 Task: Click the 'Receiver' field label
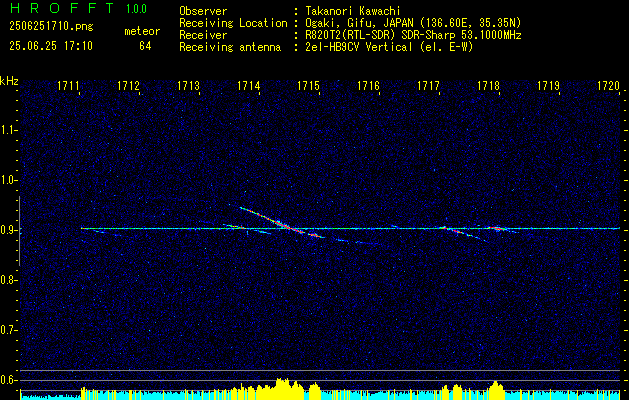coord(203,35)
